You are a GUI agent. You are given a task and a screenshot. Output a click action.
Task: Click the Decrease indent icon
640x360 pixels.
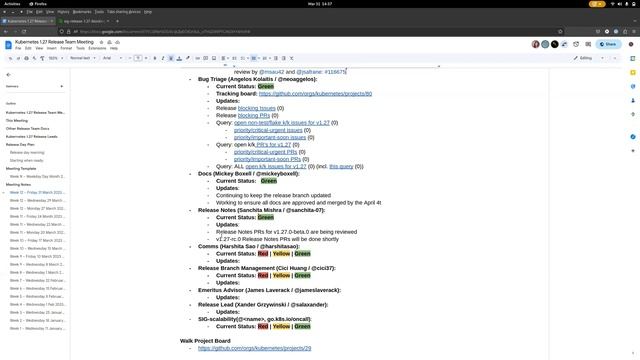[276, 58]
